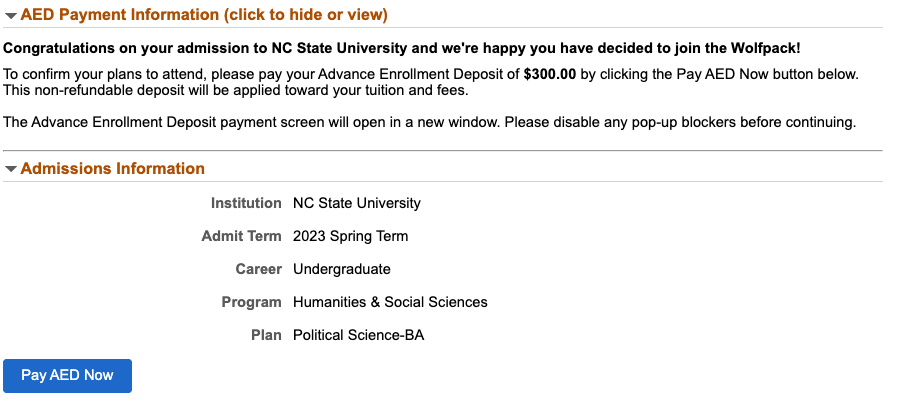Click the Institution field label
The image size is (909, 418).
[x=246, y=203]
